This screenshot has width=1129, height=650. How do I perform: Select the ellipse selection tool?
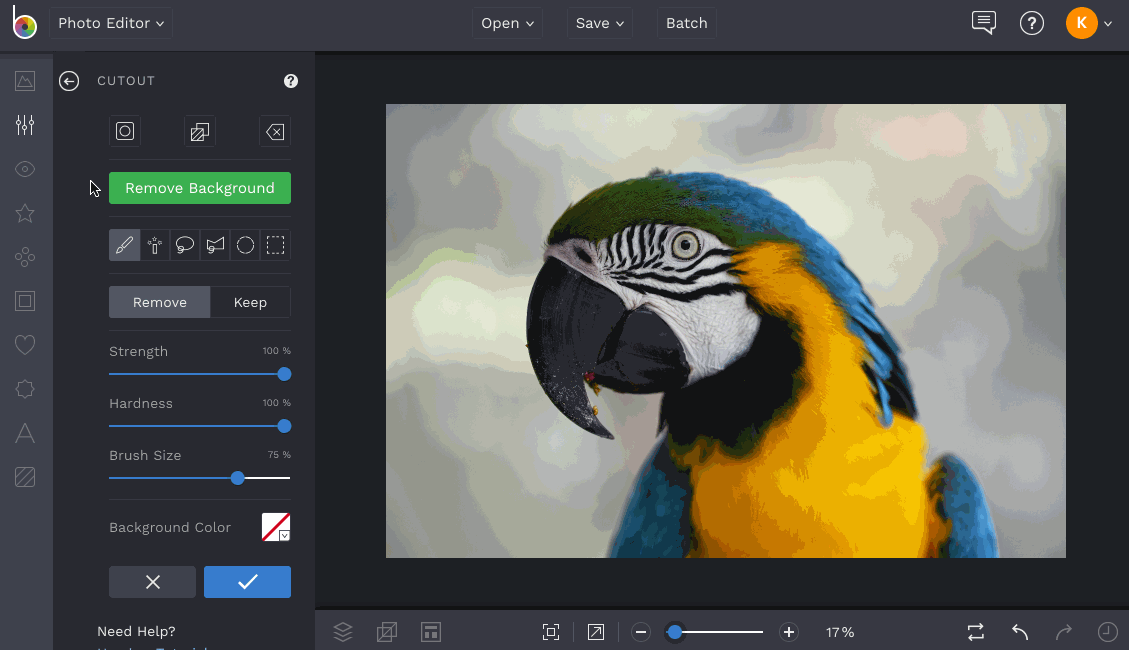click(x=246, y=245)
